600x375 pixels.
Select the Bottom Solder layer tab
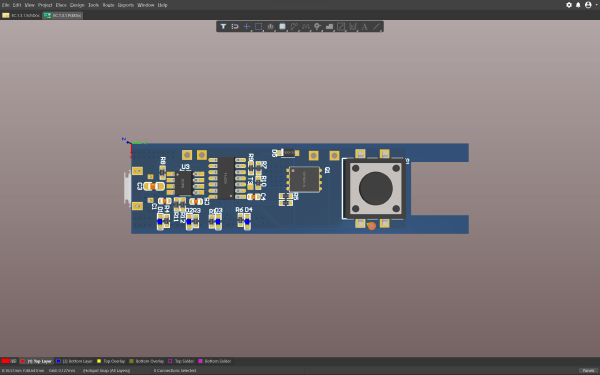point(215,361)
